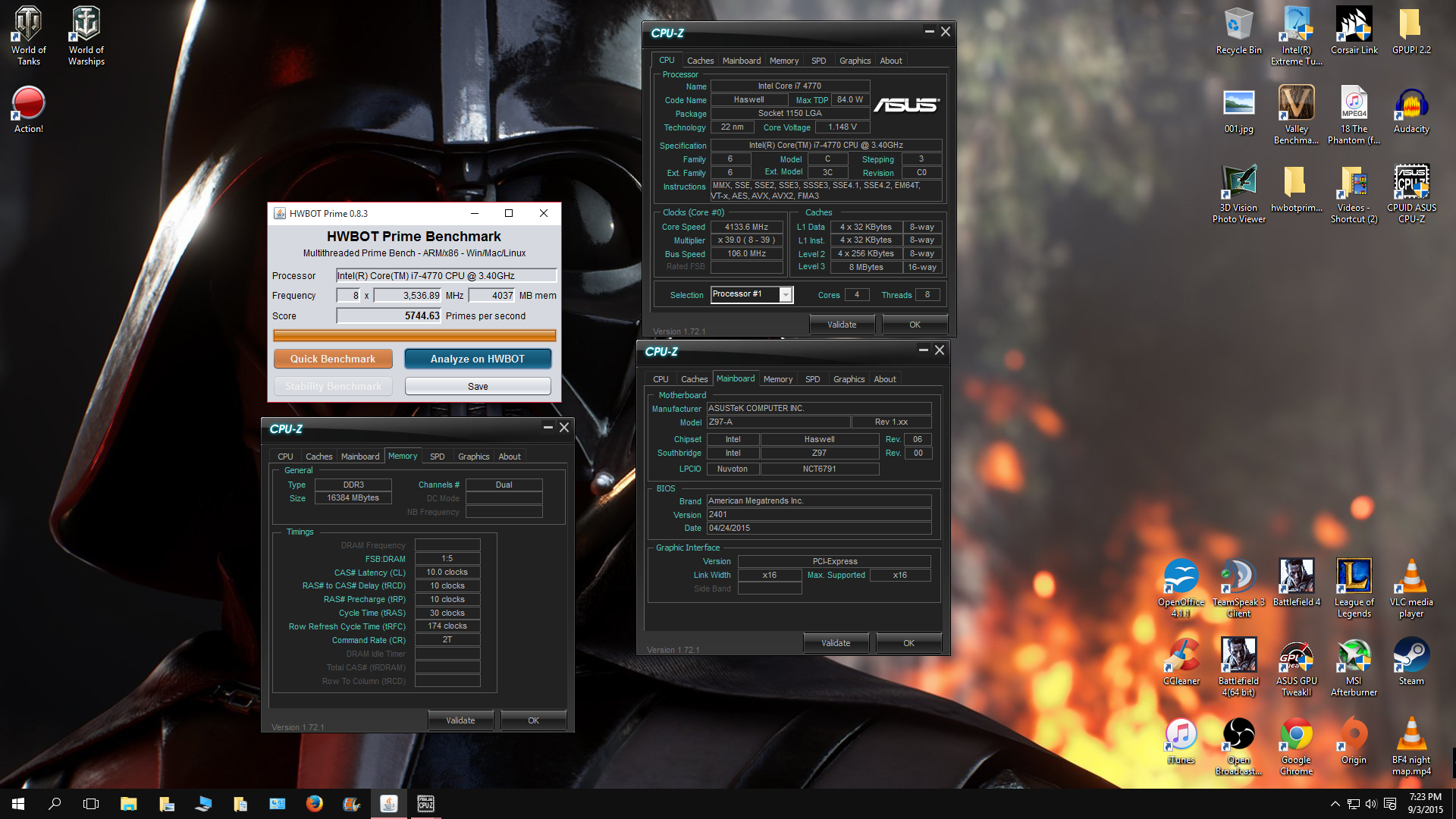
Task: Launch MSI Afterburner icon
Action: (x=1354, y=666)
